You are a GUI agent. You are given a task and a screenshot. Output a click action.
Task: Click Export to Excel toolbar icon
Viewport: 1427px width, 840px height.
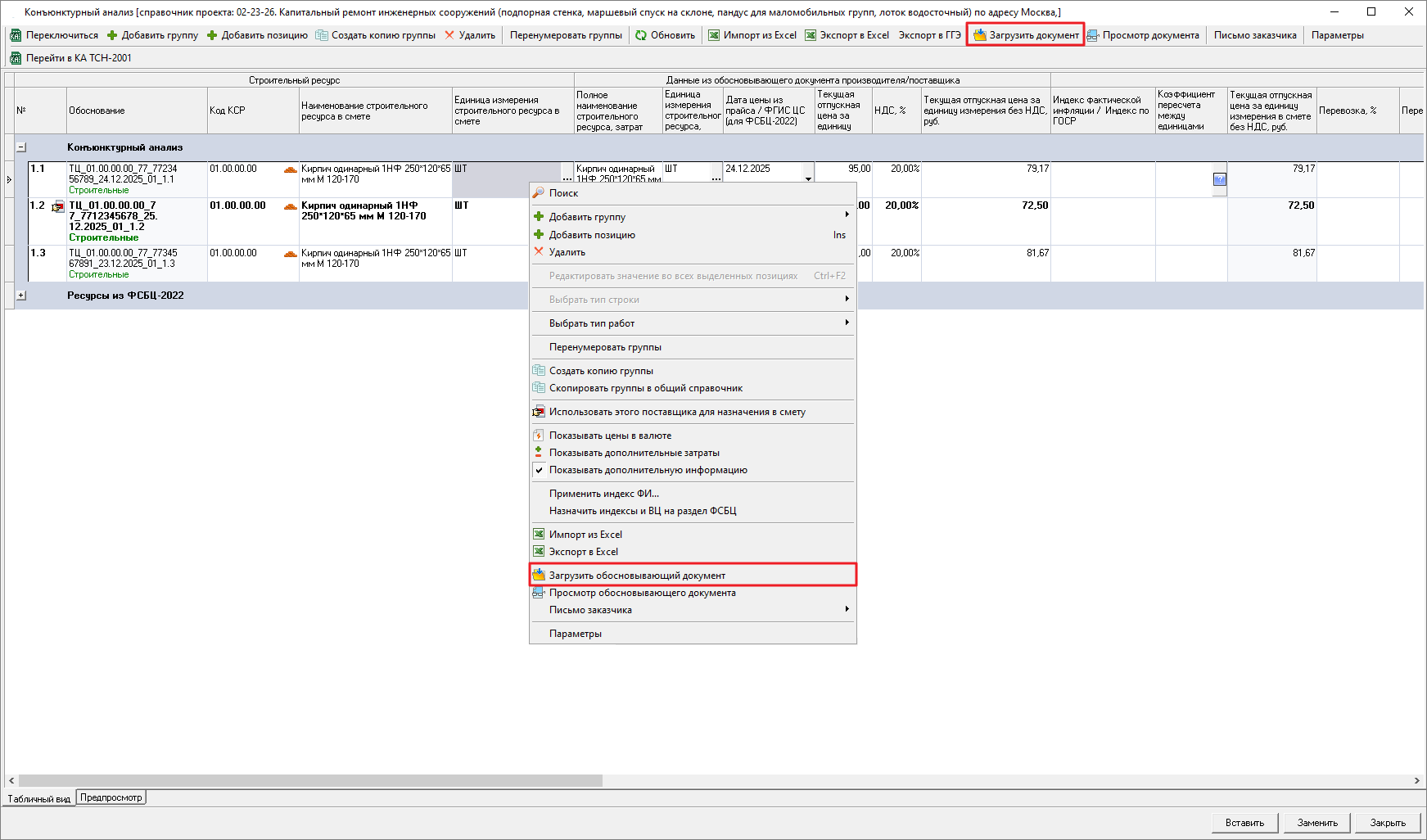coord(811,35)
